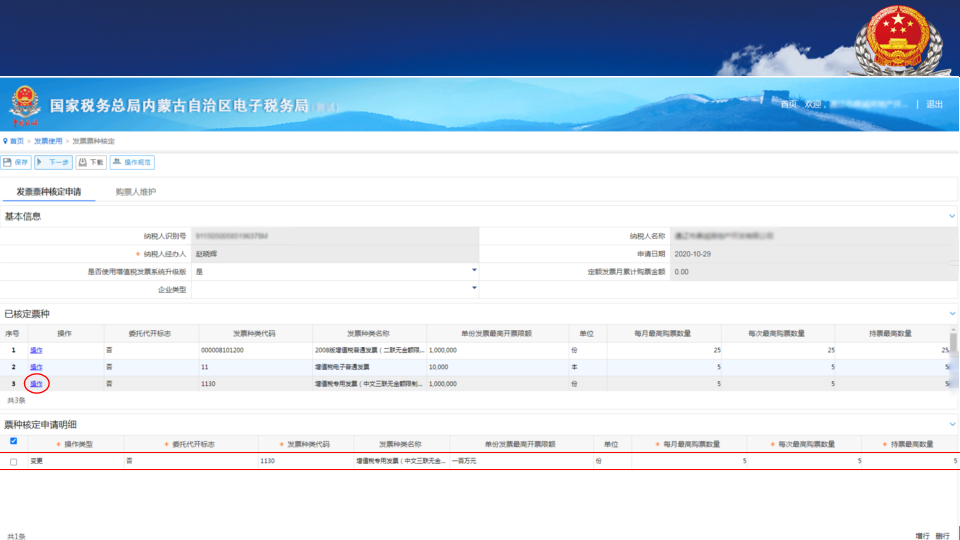Click 定额发票月累计购票金额 value 0.00
Screen dimensions: 960x540
[813, 271]
